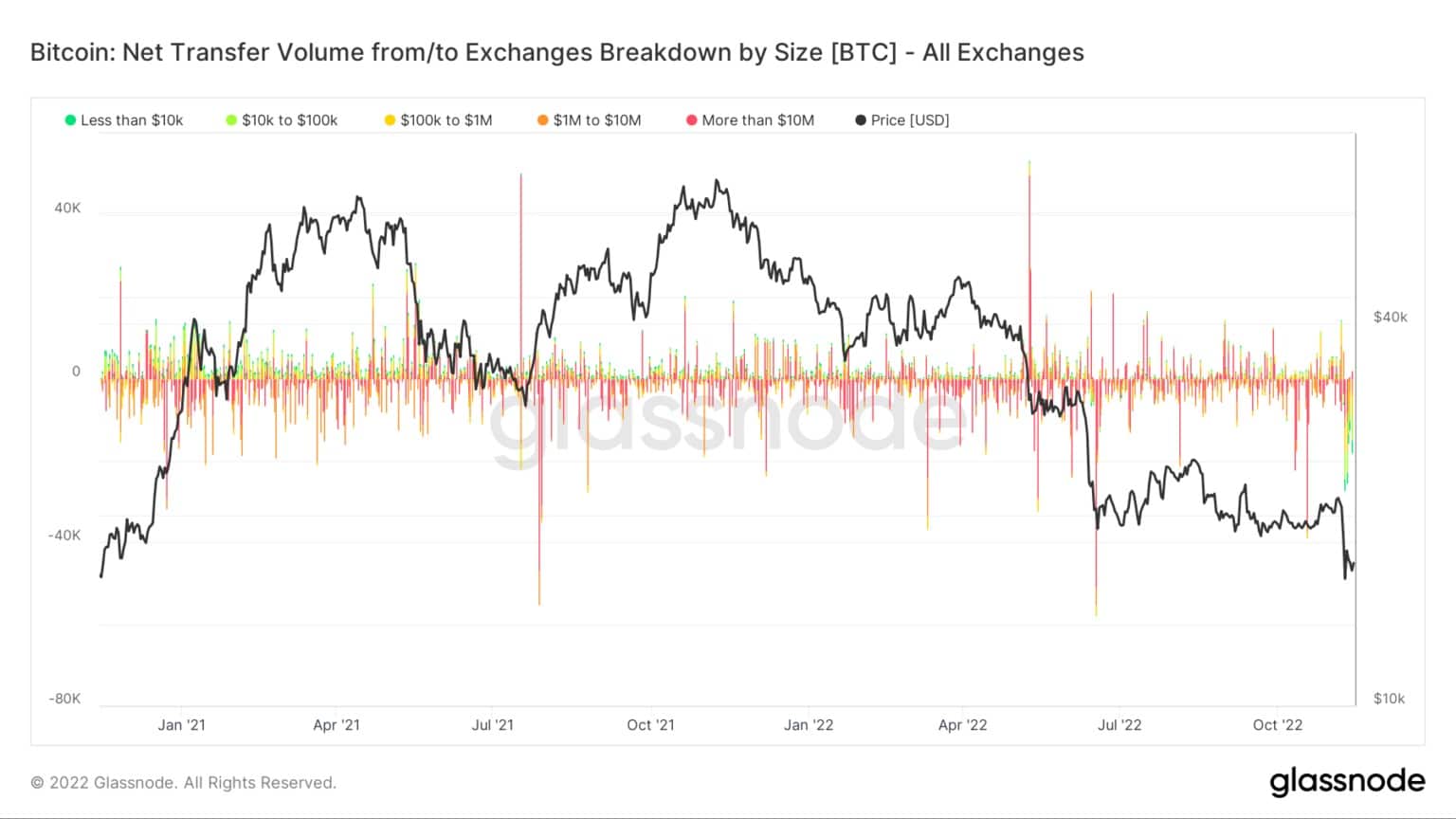This screenshot has width=1456, height=819.
Task: Hide the 'More than $10M' legend series
Action: [750, 120]
